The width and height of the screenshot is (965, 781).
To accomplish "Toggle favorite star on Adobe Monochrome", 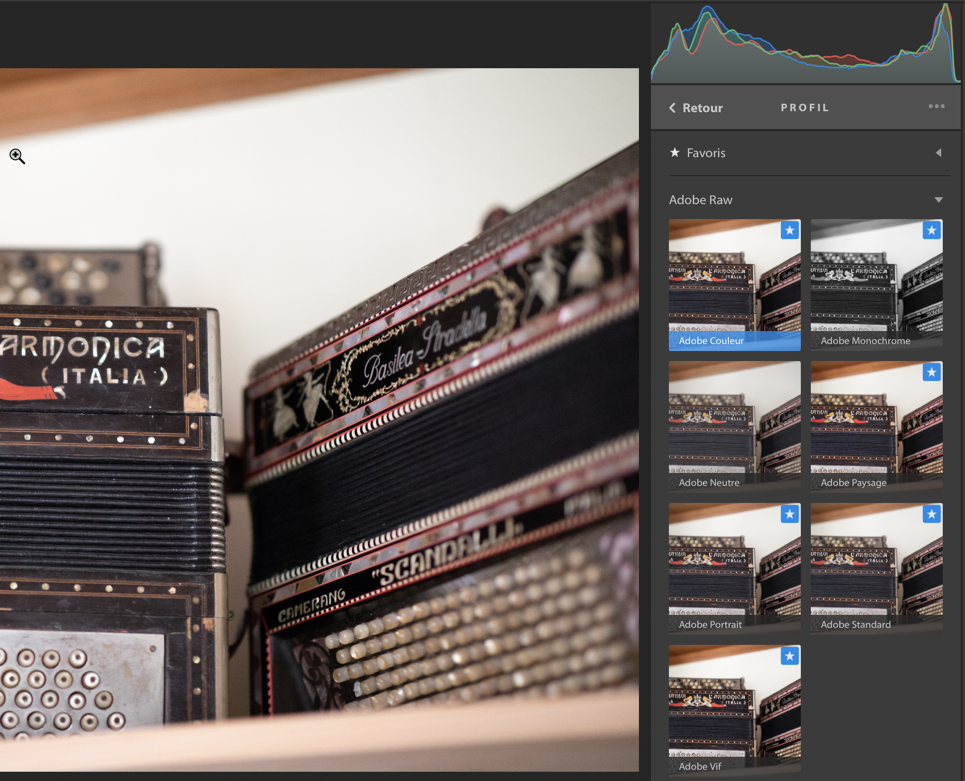I will coord(932,230).
